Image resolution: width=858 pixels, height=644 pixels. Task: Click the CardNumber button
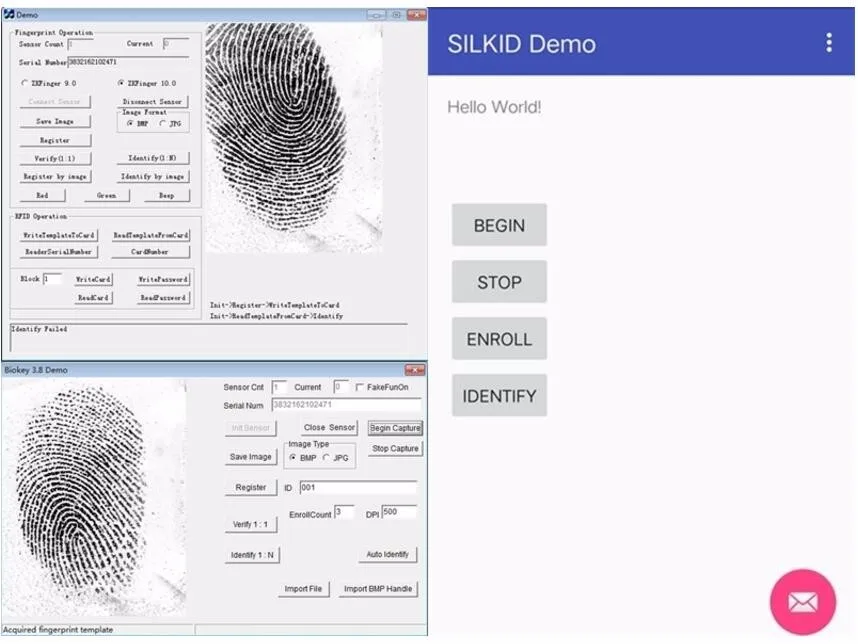point(150,252)
